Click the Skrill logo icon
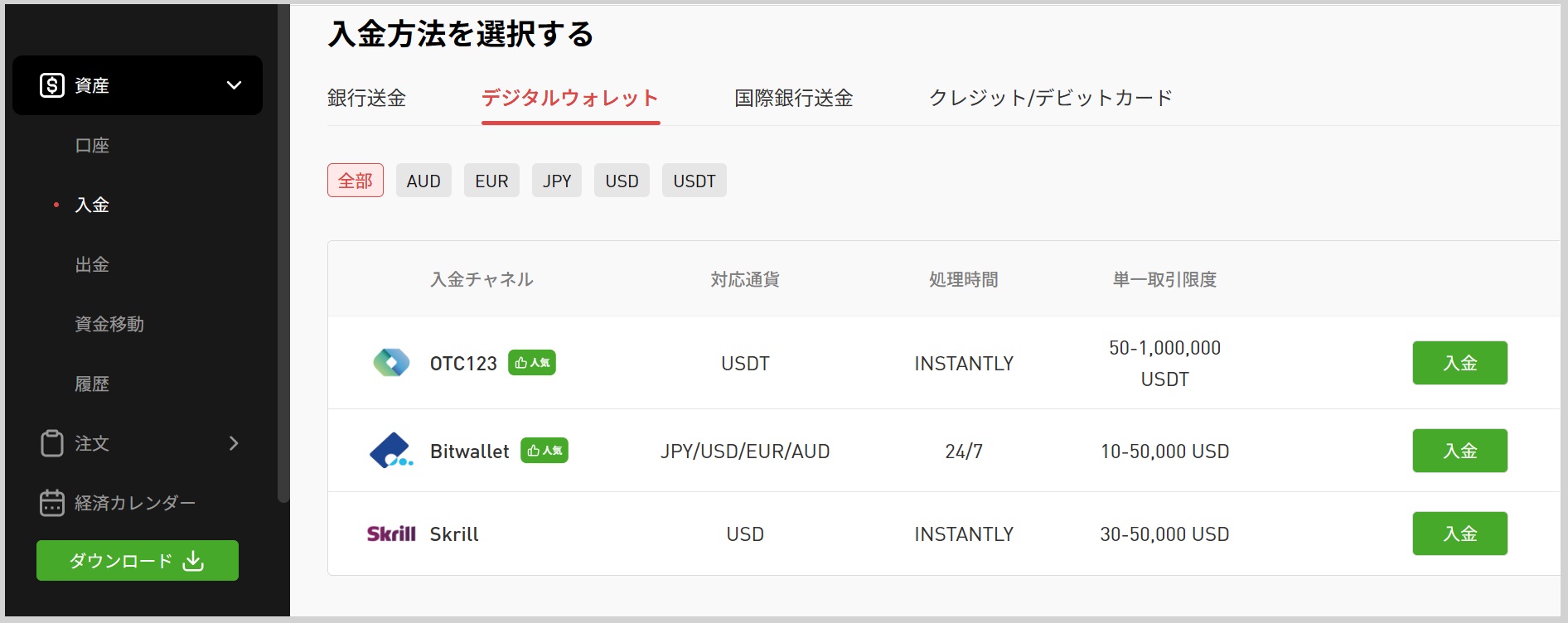The height and width of the screenshot is (623, 1568). [391, 534]
